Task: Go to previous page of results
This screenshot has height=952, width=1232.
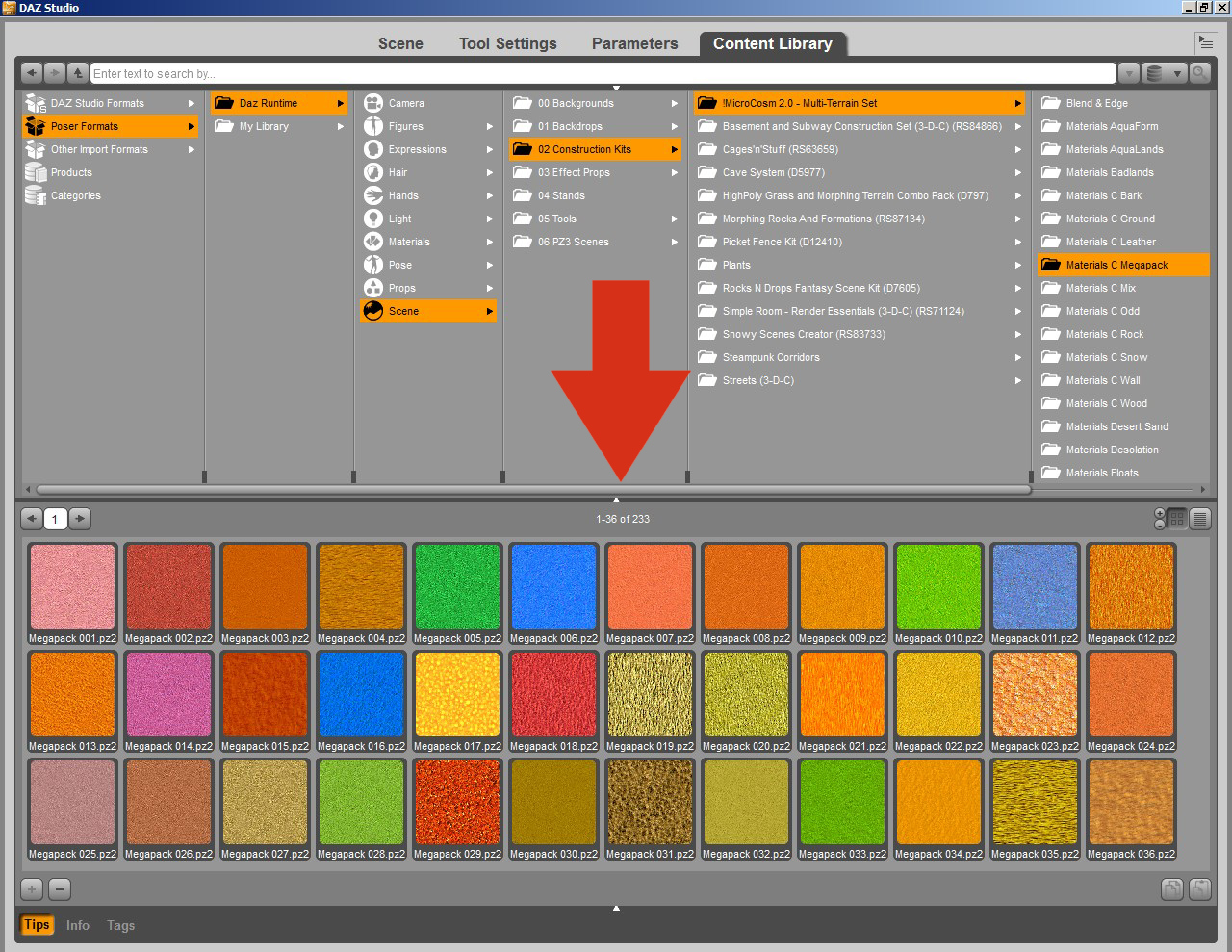Action: [x=32, y=519]
